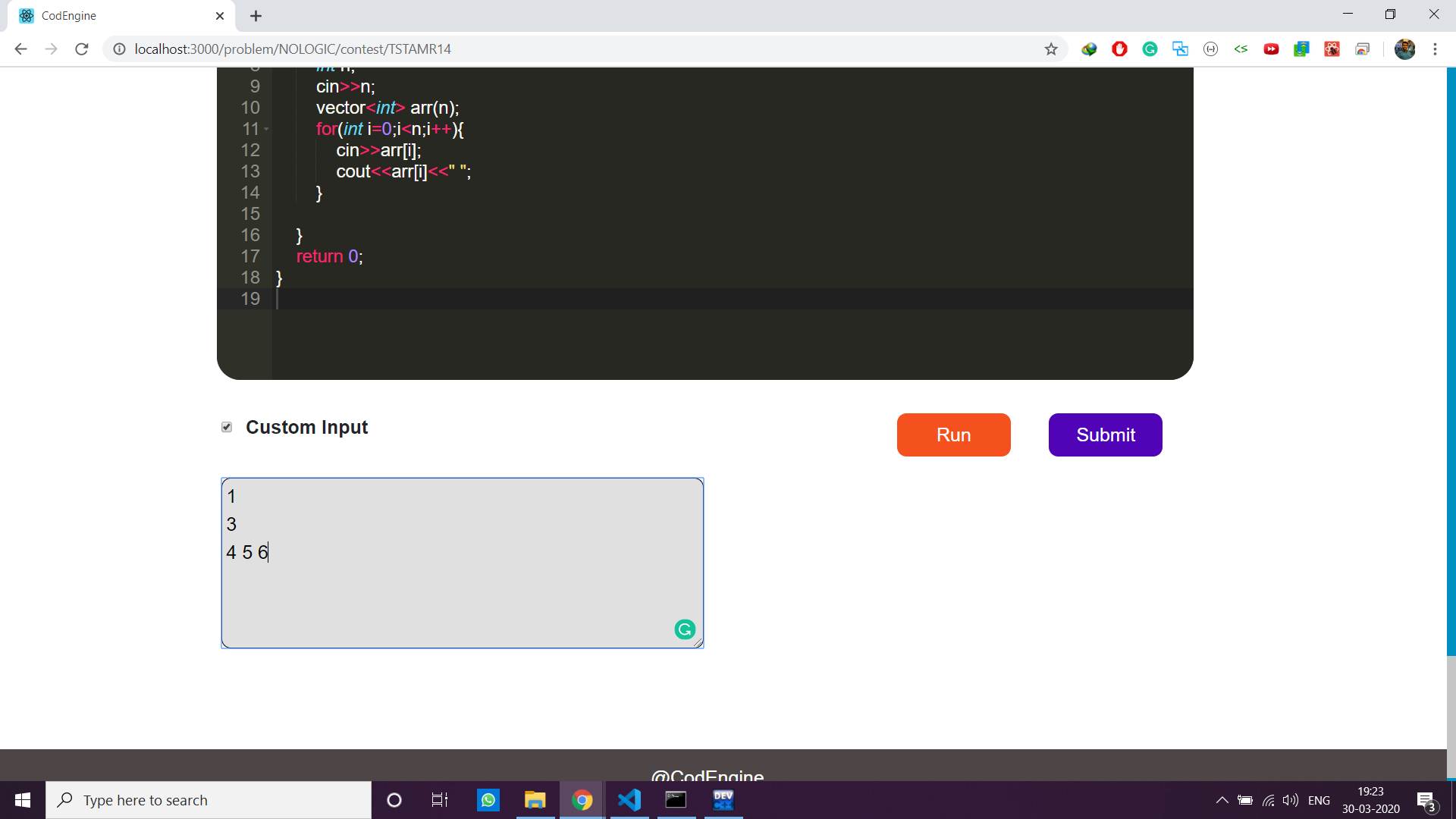Open WhatsApp from the taskbar
The width and height of the screenshot is (1456, 819).
coord(488,800)
